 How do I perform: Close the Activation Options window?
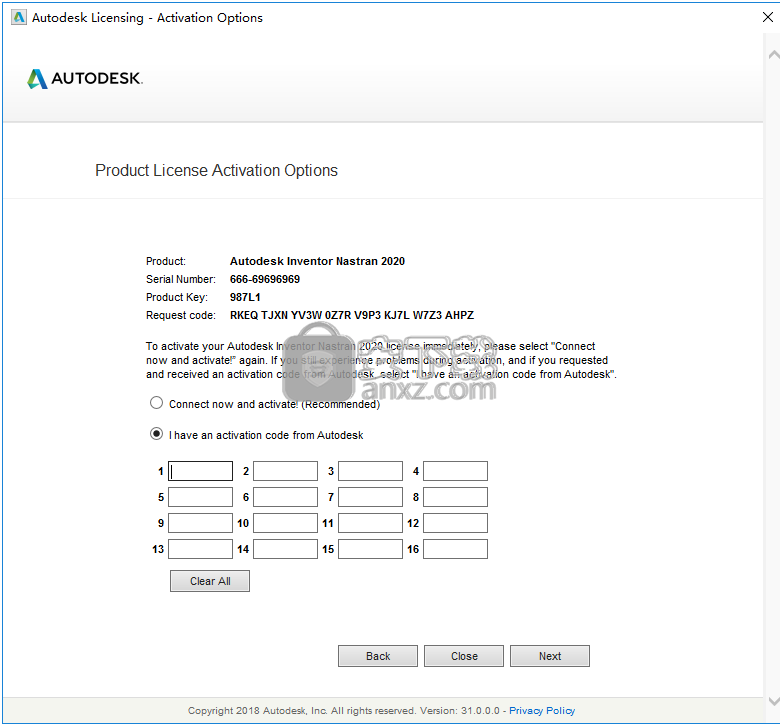pos(768,17)
